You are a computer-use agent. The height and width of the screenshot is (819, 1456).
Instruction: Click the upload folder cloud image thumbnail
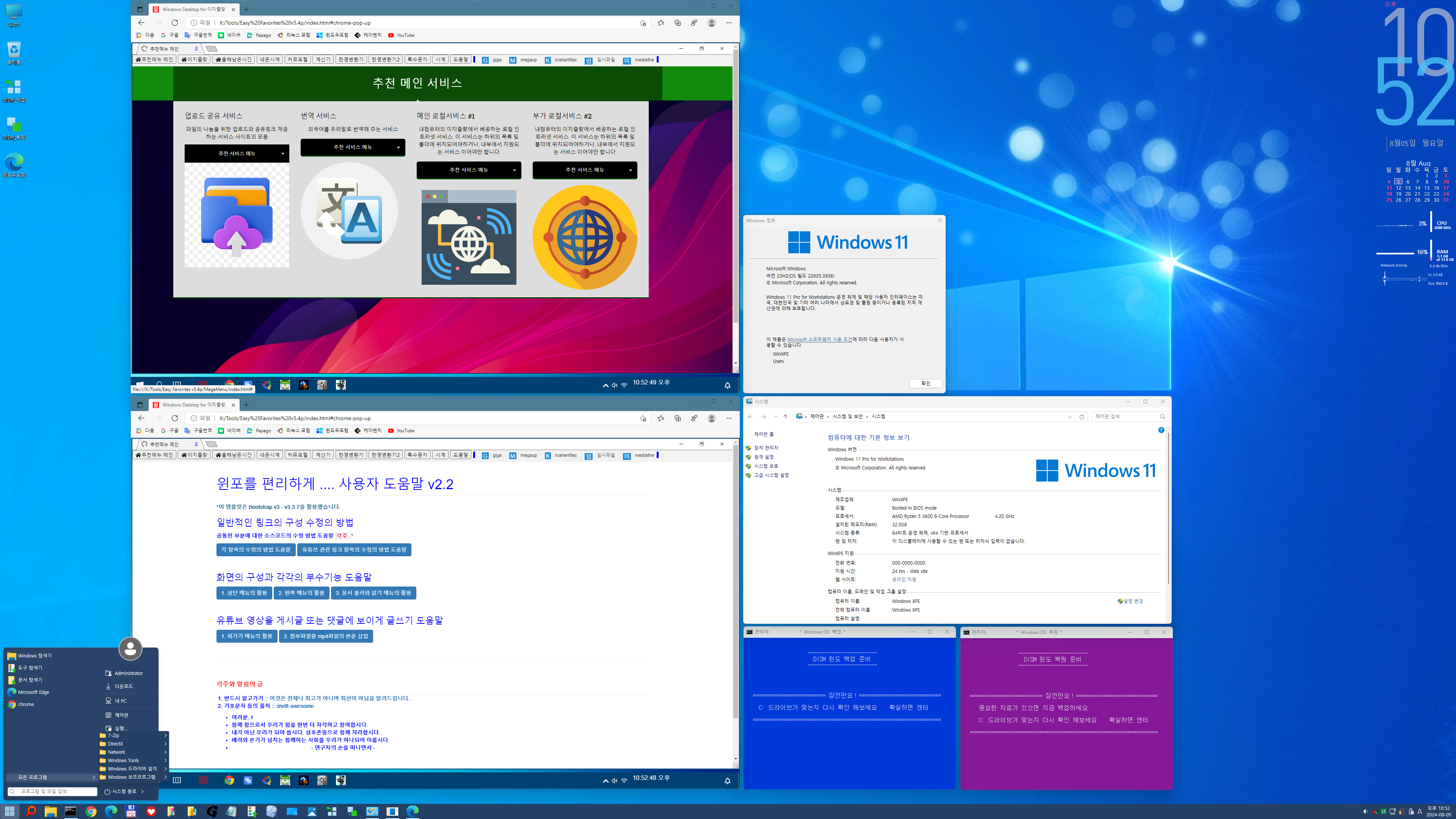(237, 215)
